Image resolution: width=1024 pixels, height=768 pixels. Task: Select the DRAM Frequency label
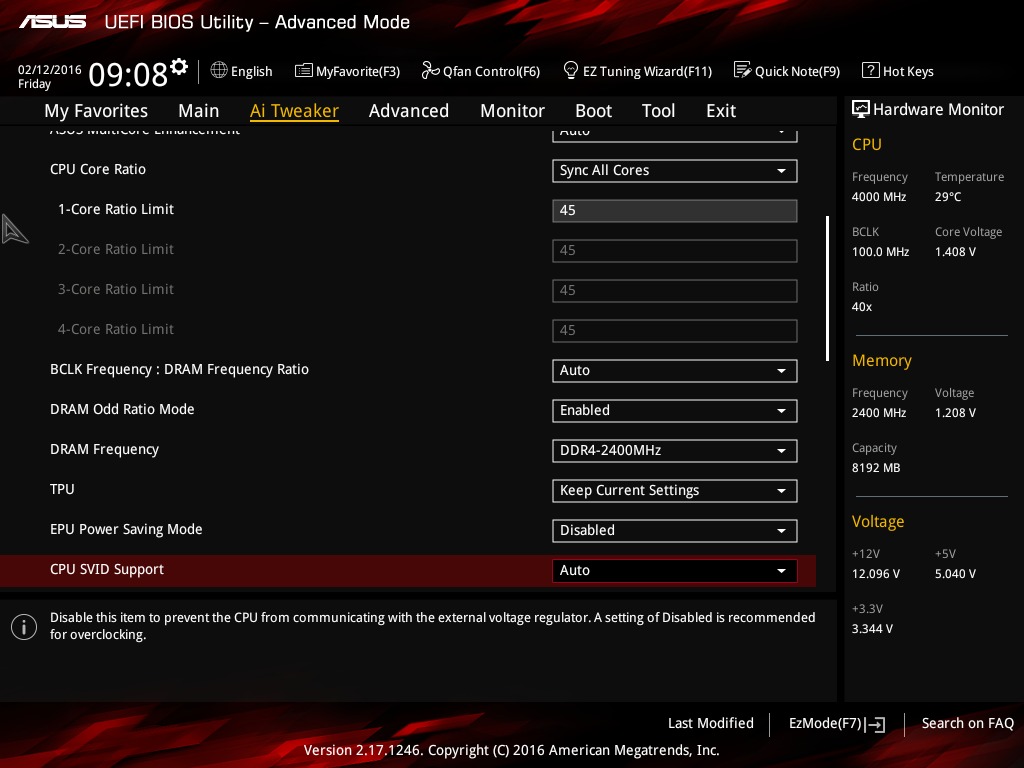coord(104,449)
